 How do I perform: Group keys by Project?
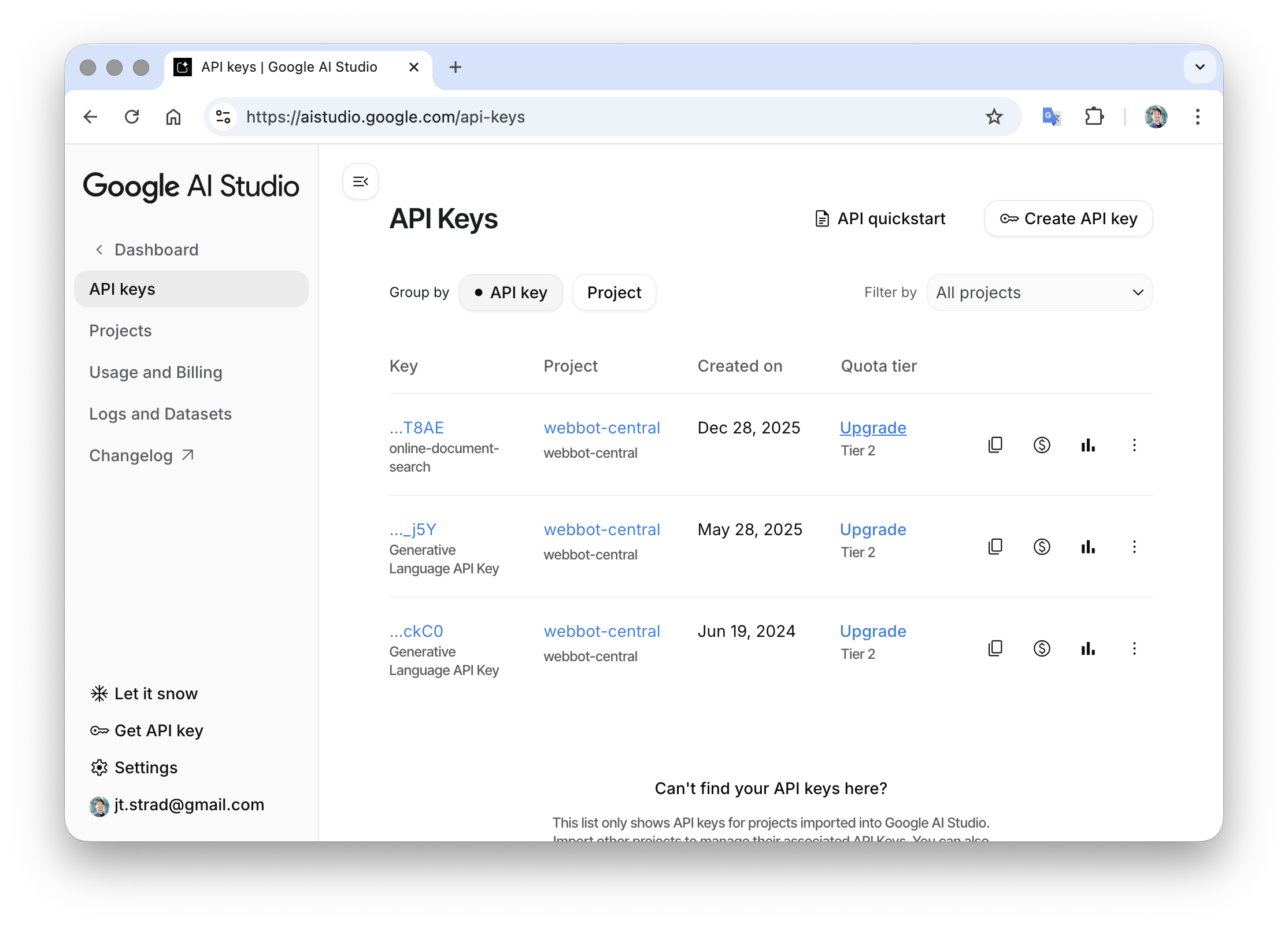coord(614,292)
